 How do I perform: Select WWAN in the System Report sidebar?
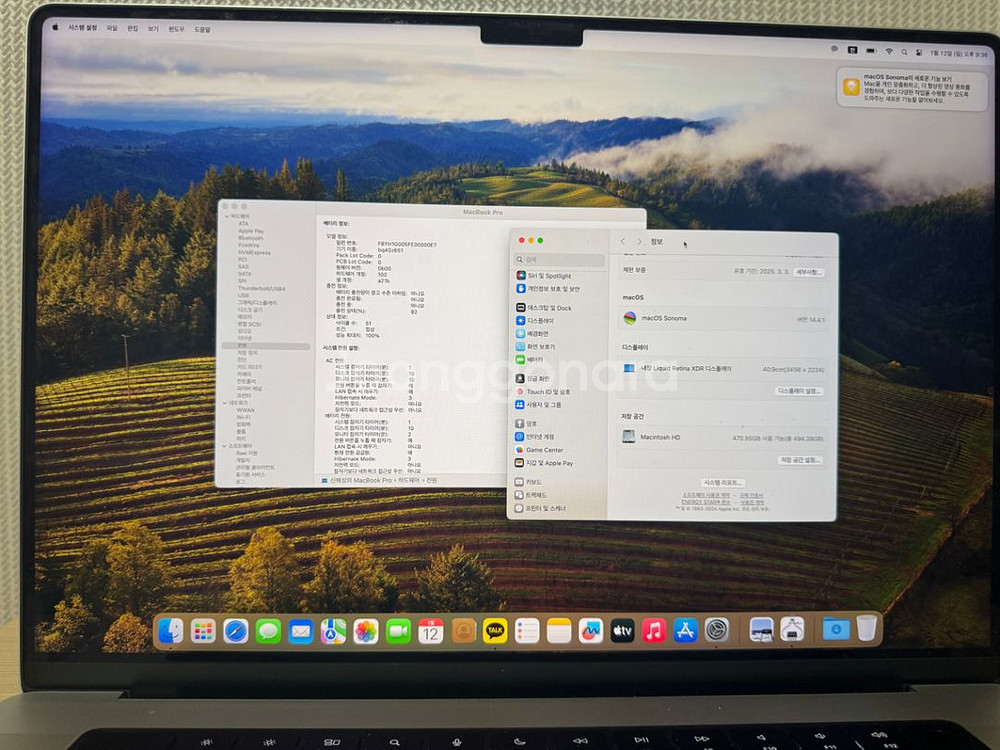tap(246, 410)
